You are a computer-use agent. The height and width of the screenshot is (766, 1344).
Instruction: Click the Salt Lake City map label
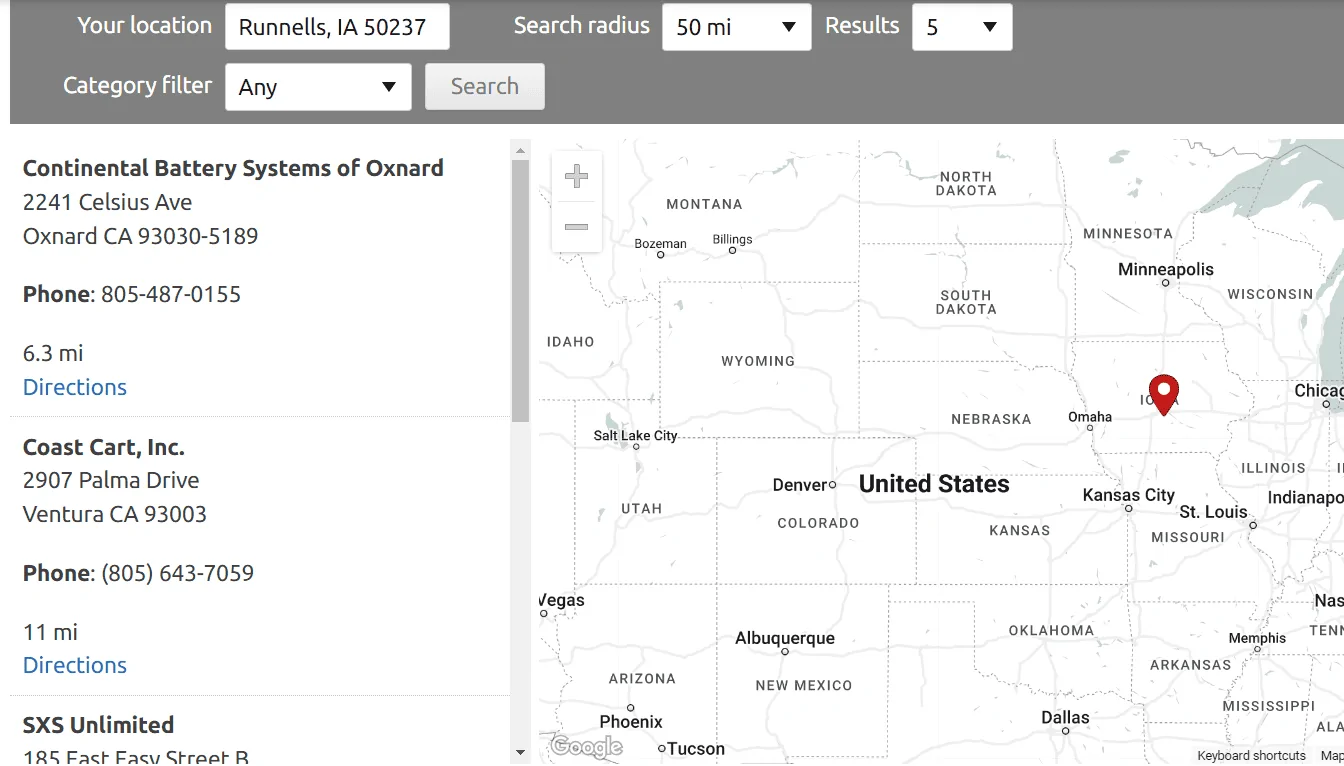click(635, 435)
